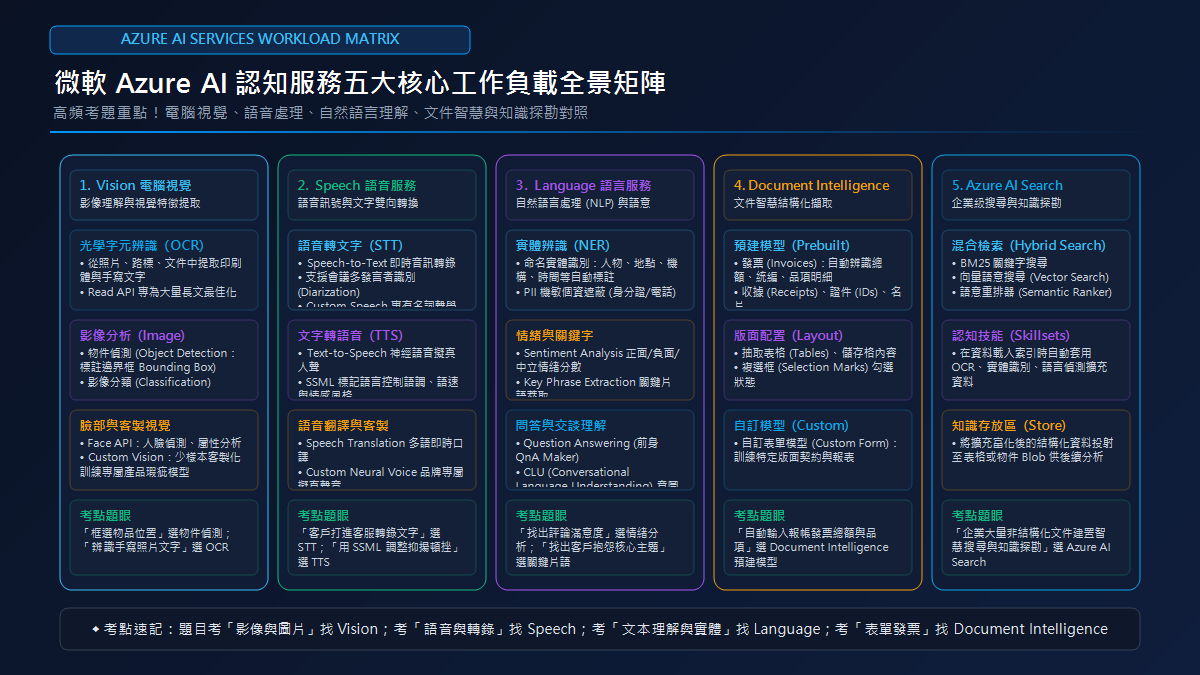The image size is (1200, 675).
Task: Click the 在資料載入索引時自動套用 bullet
Action: tap(1030, 368)
